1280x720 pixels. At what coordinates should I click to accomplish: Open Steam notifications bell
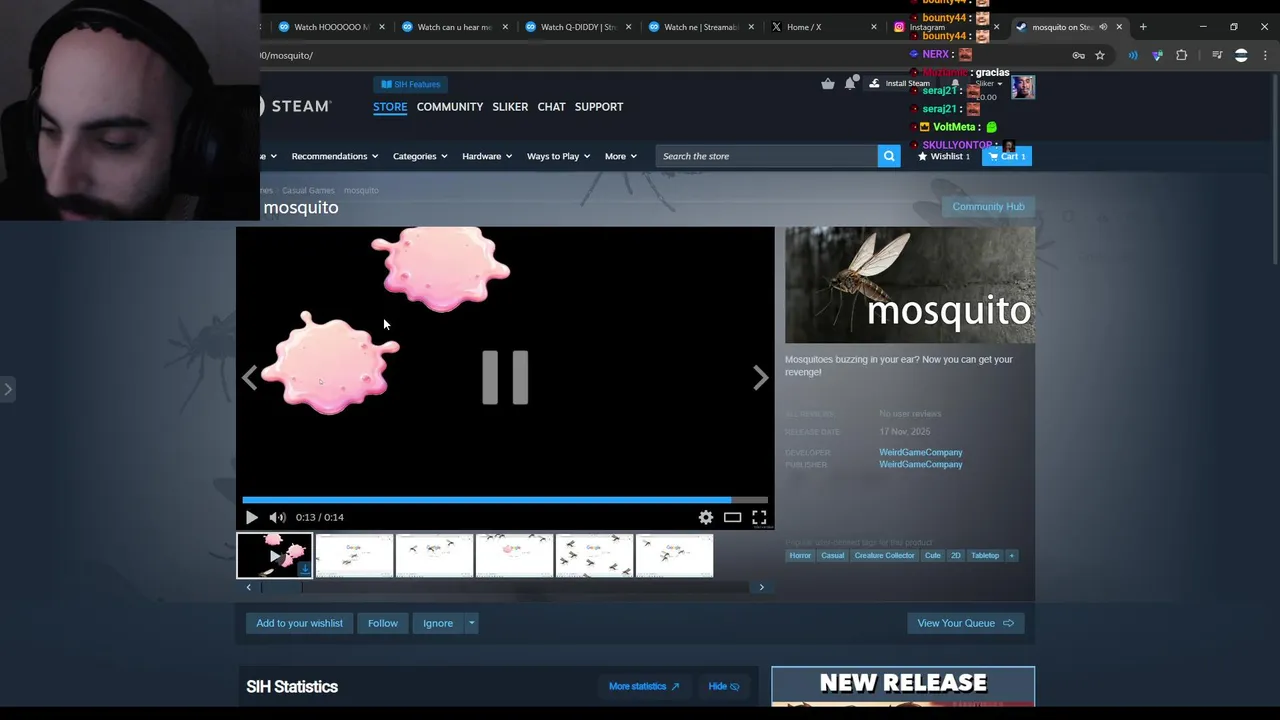click(850, 84)
